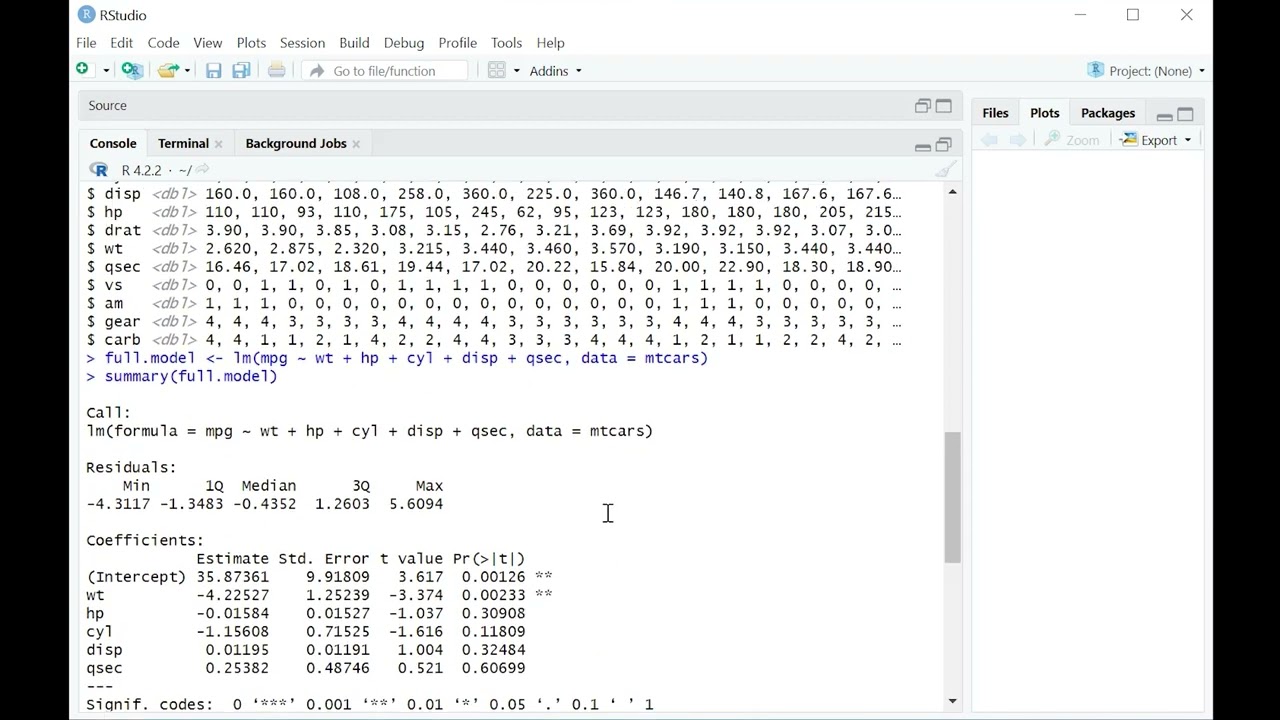
Task: Click console scrollbar up arrow
Action: (x=953, y=192)
